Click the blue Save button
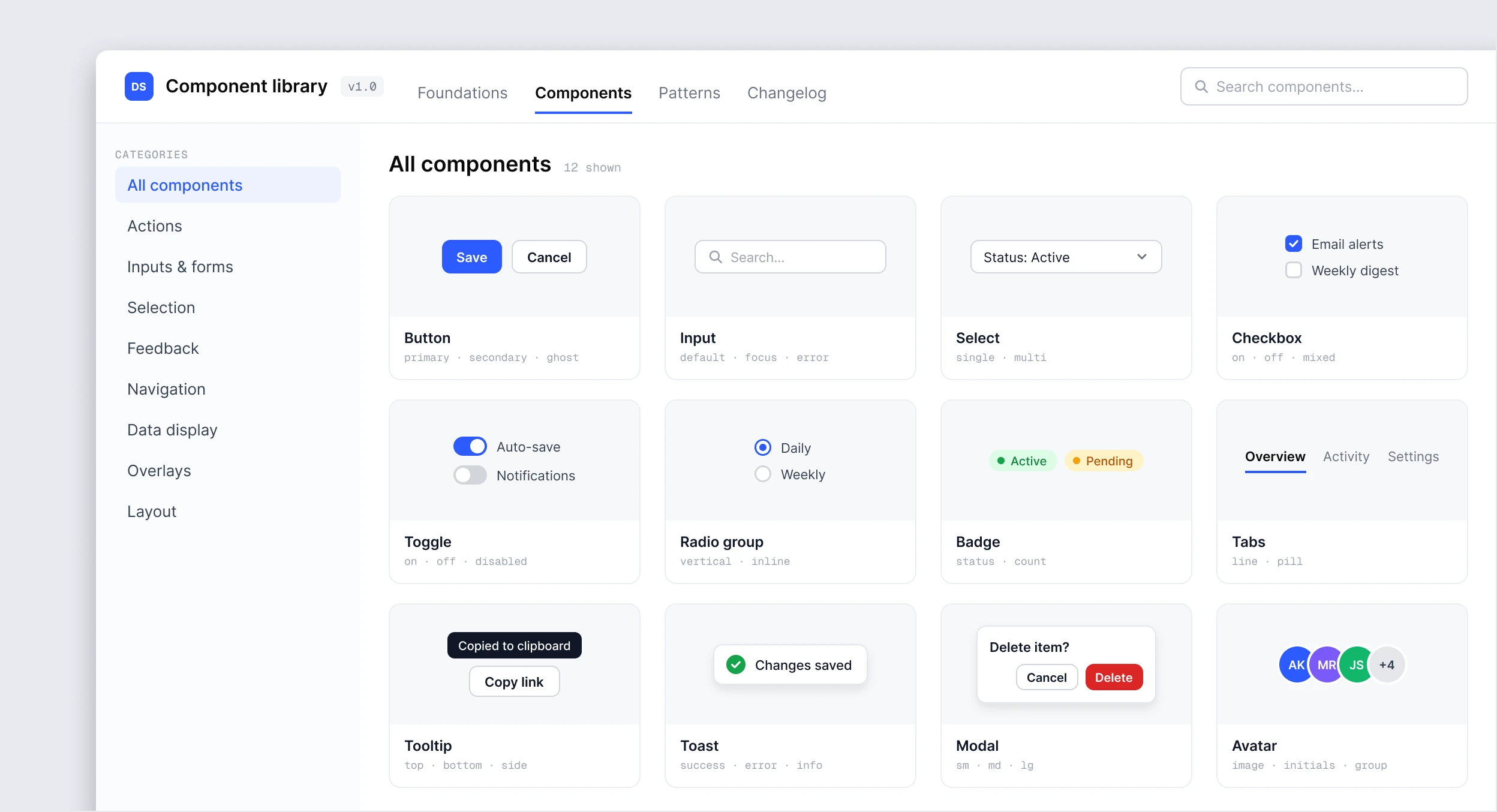The height and width of the screenshot is (812, 1497). (x=471, y=257)
